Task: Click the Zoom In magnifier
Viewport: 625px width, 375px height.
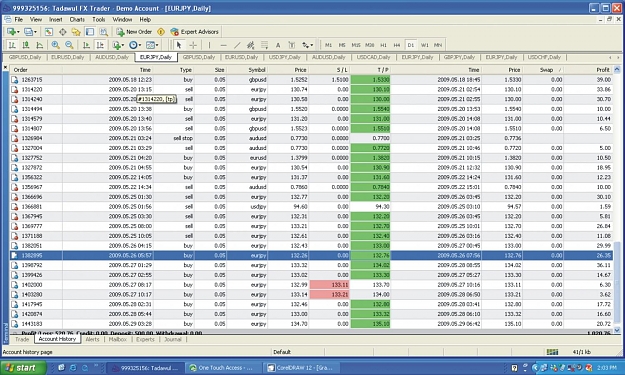Action: [55, 45]
